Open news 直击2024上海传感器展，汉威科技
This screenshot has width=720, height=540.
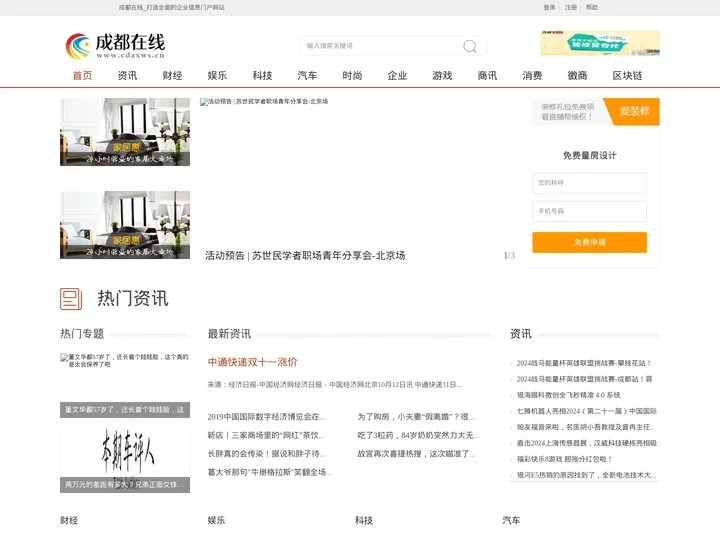[x=587, y=443]
